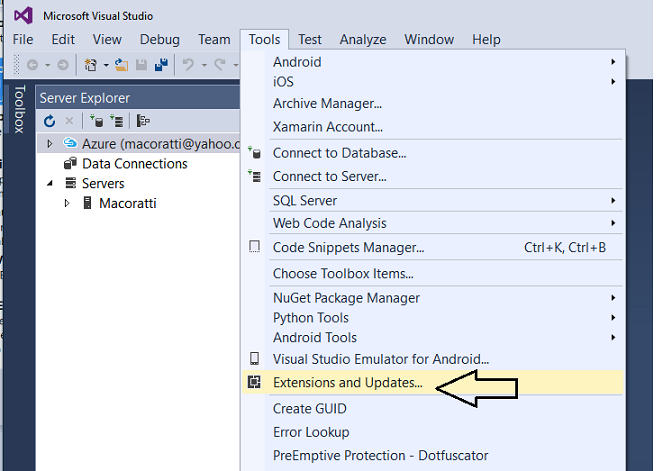Open the Navigate Backward dropdown arrow
Image resolution: width=663 pixels, height=471 pixels.
click(x=47, y=65)
